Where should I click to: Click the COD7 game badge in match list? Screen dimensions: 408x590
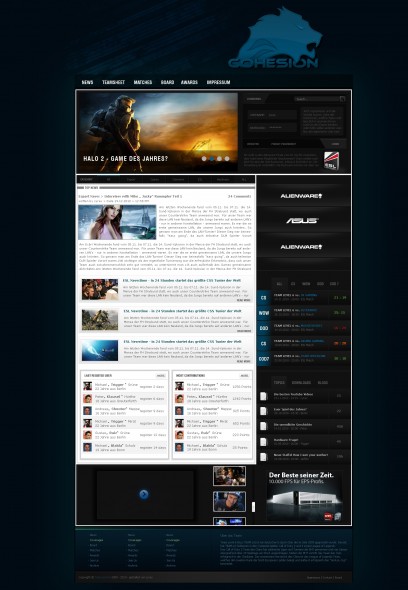[263, 359]
